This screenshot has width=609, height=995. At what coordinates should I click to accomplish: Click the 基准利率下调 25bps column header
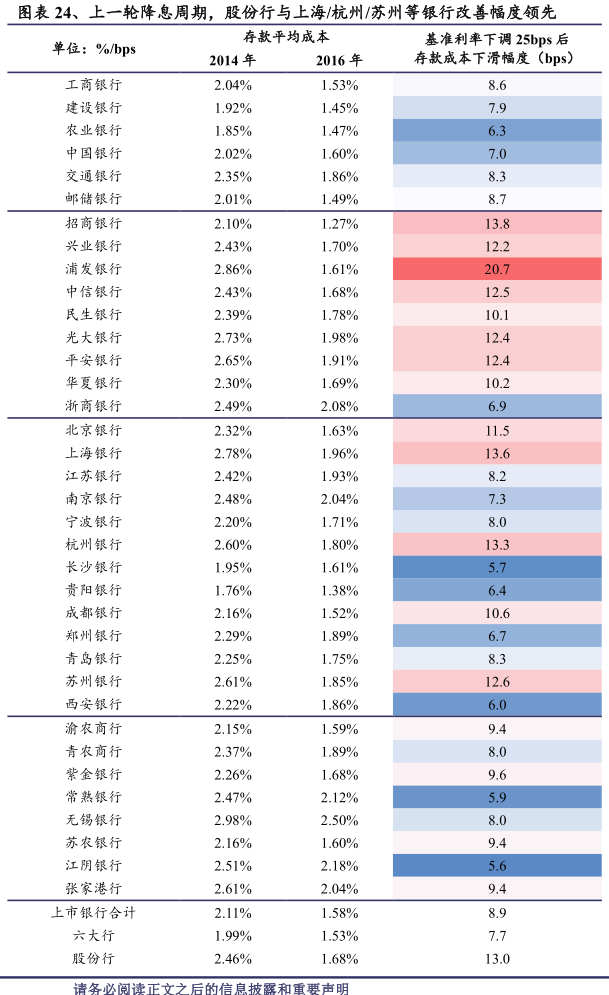click(x=497, y=48)
